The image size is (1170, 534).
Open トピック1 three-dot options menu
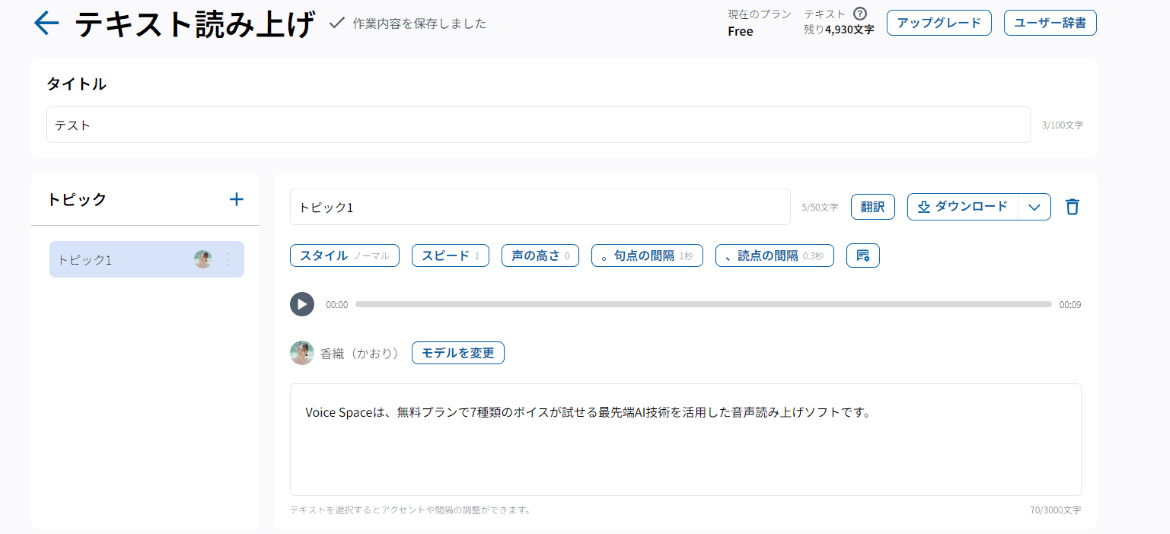[x=228, y=260]
